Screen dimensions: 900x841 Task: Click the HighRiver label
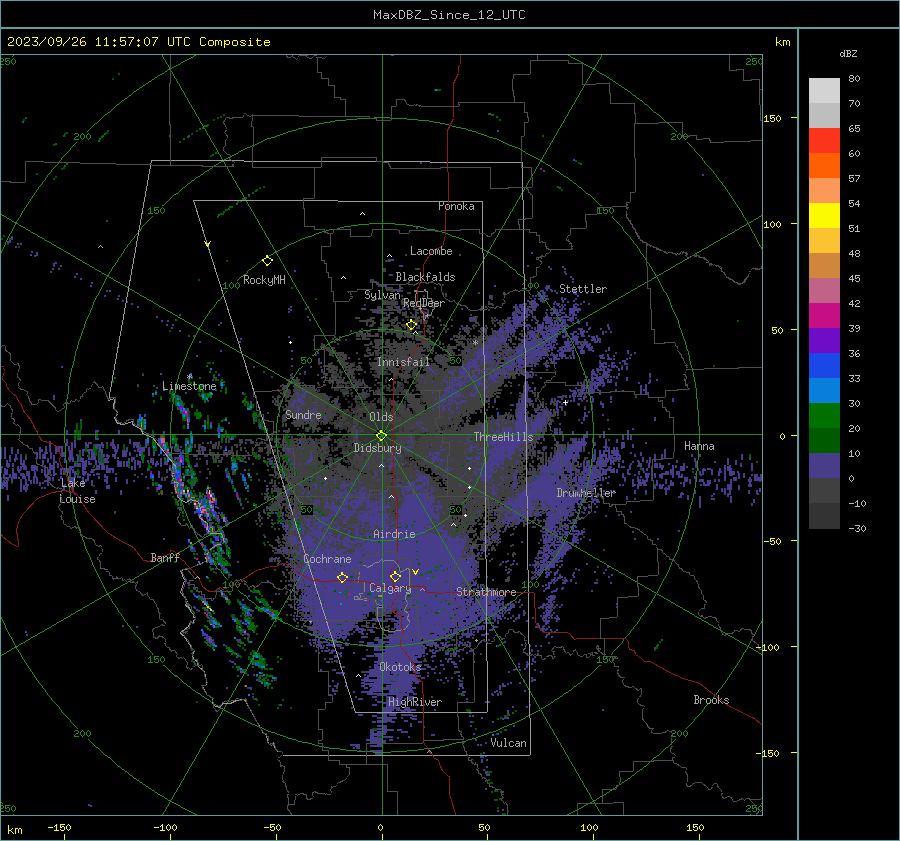pyautogui.click(x=415, y=702)
